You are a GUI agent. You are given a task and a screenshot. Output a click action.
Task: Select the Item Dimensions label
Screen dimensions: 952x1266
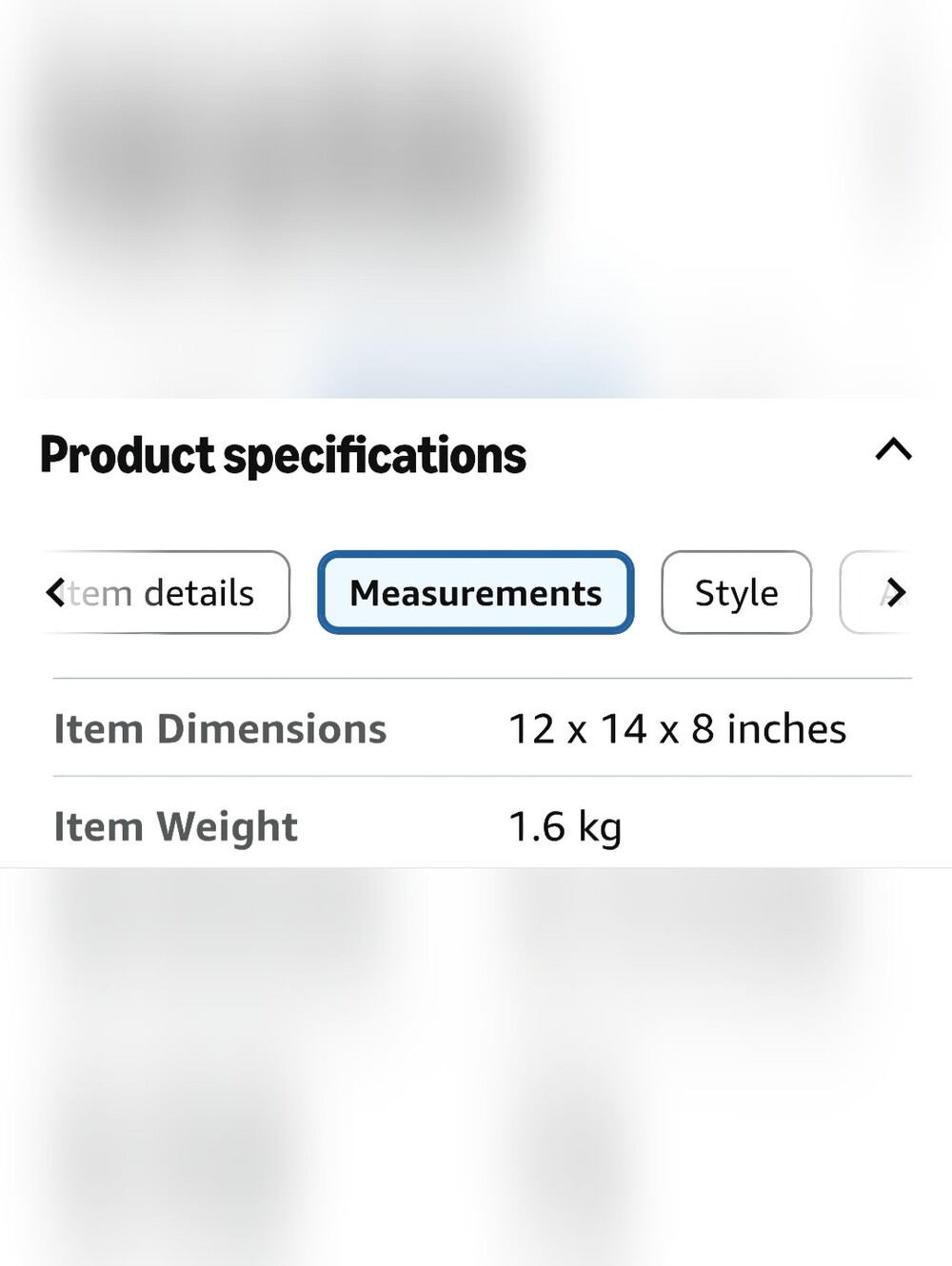coord(220,729)
